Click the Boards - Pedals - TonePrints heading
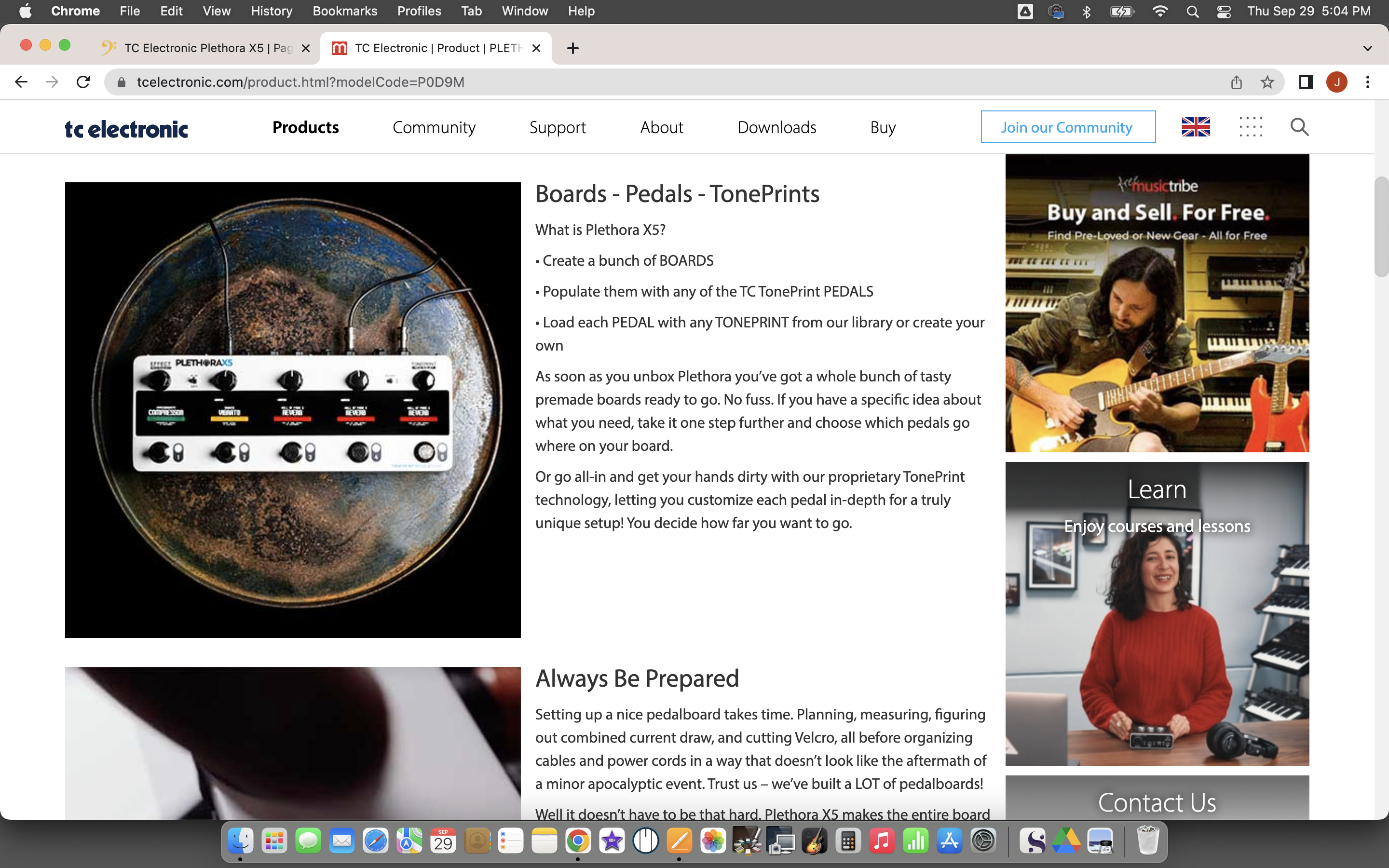 tap(677, 194)
